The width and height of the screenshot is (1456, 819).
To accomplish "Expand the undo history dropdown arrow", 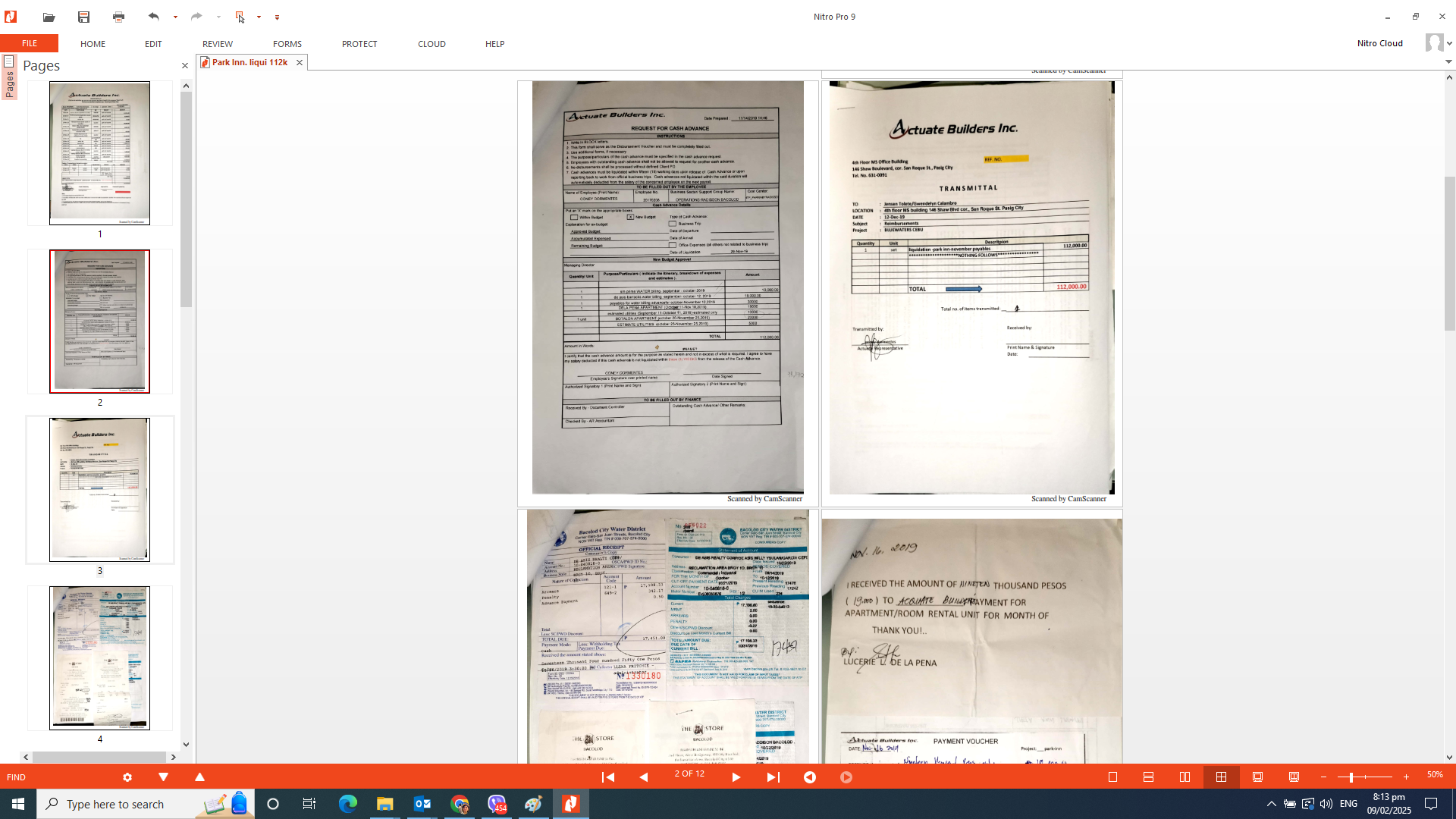I will click(x=175, y=17).
